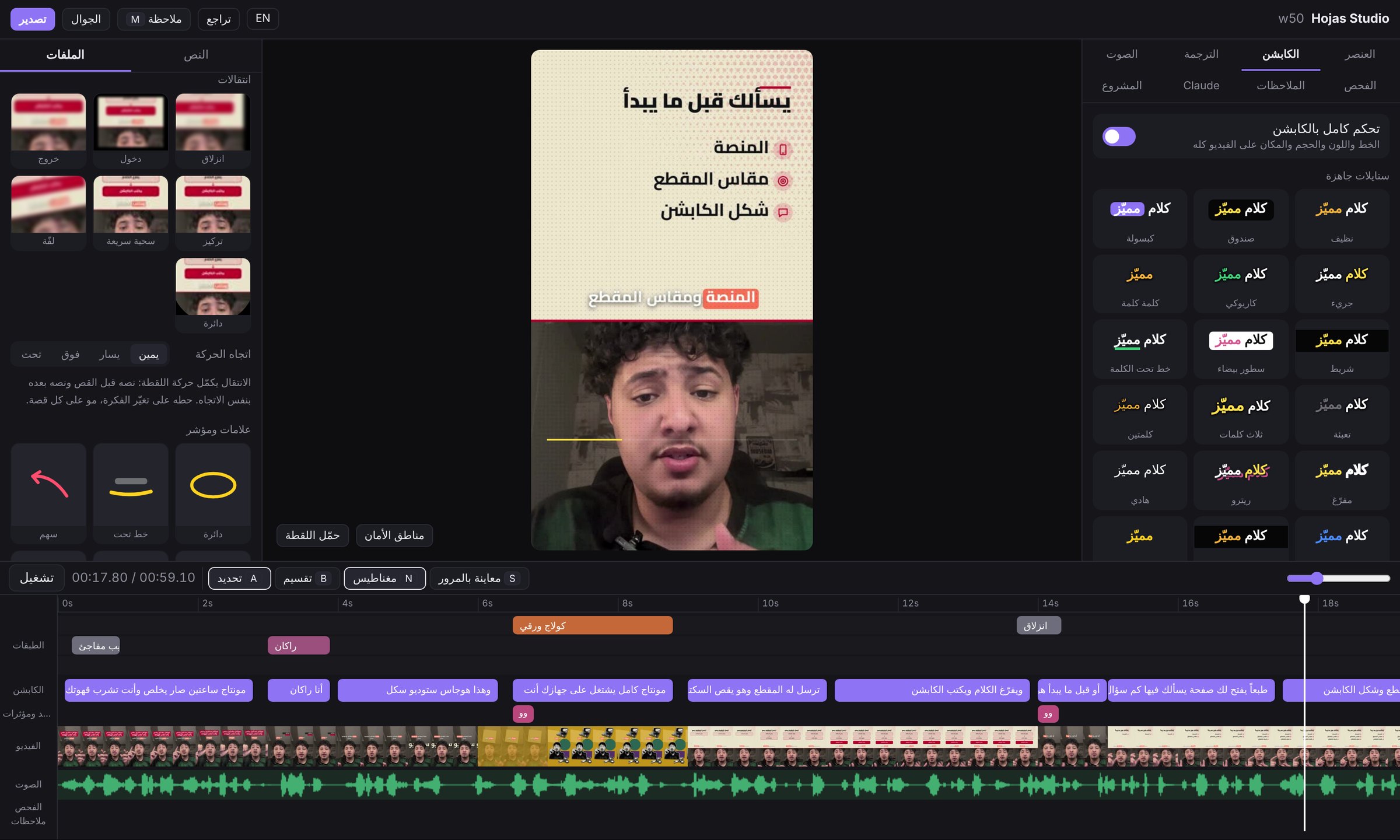Apply the سطور بيضاء caption style
The image size is (1400, 840).
[x=1241, y=350]
